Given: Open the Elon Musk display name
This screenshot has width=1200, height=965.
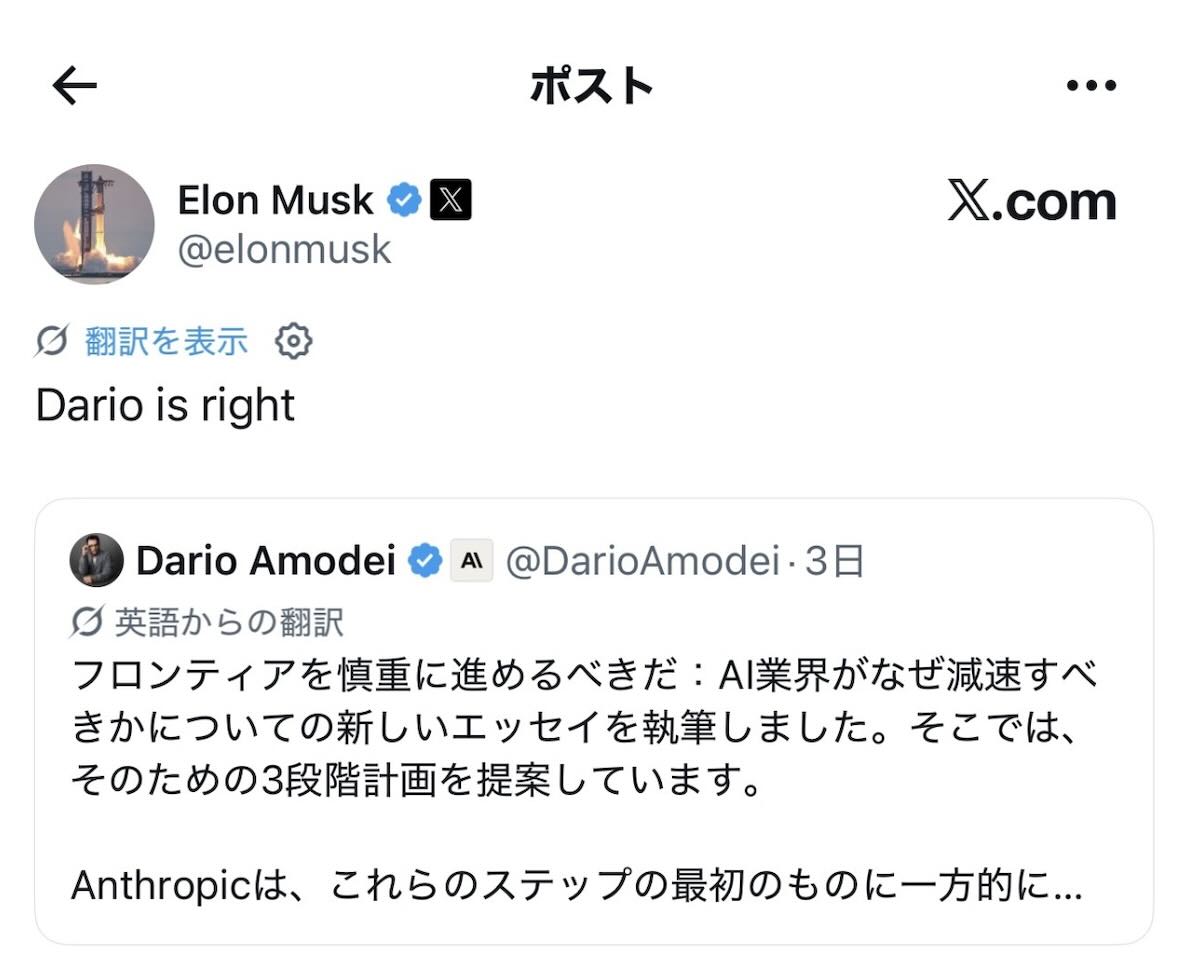Looking at the screenshot, I should (276, 201).
